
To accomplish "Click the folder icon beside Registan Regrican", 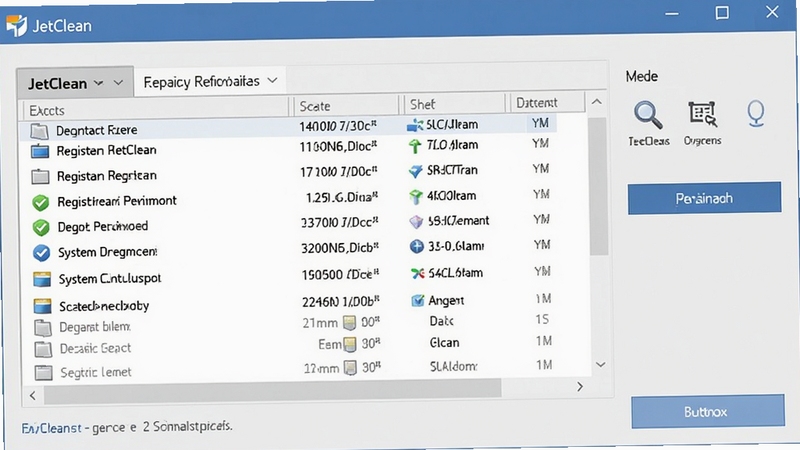I will 40,177.
